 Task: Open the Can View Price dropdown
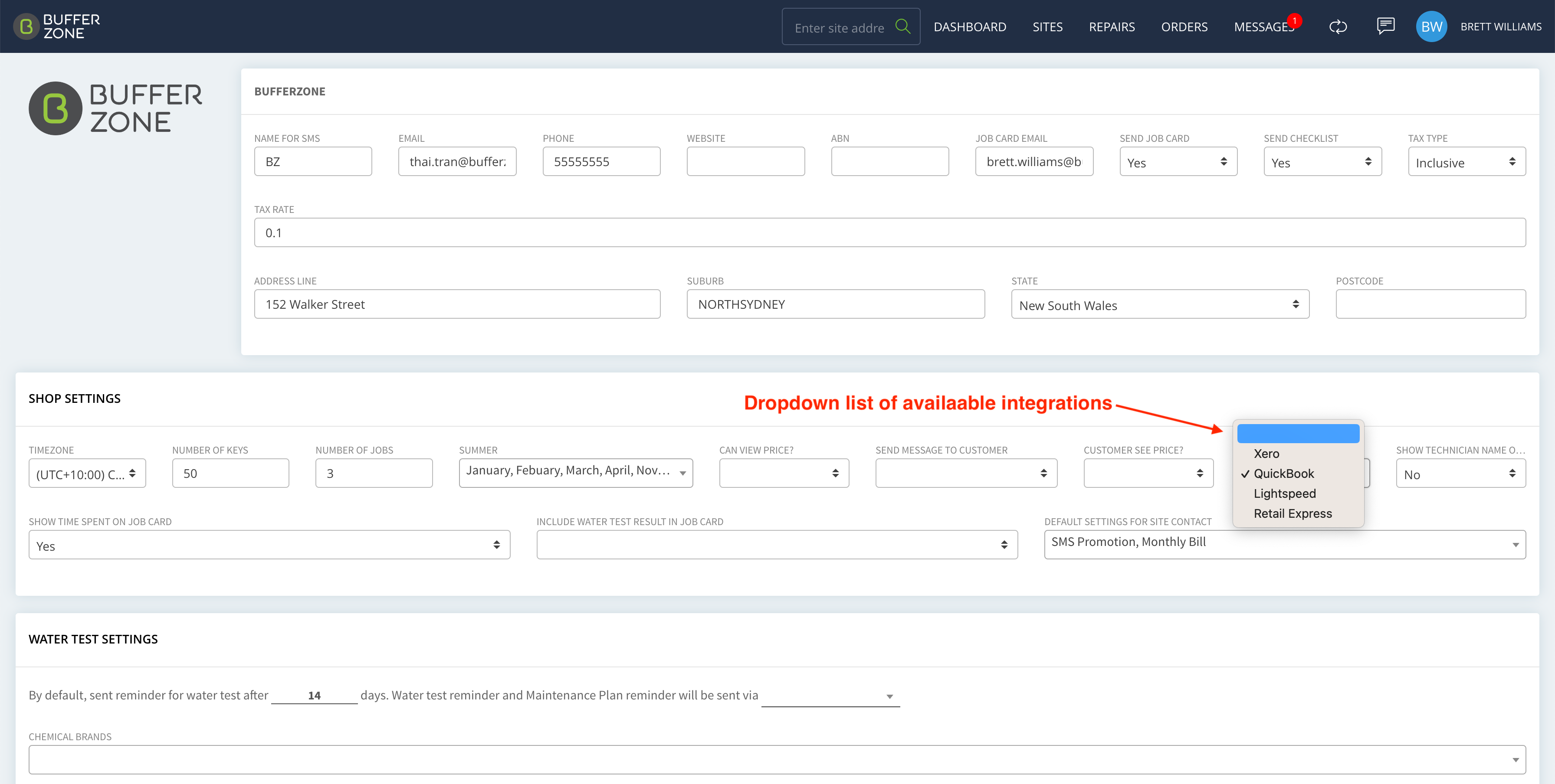coord(784,474)
